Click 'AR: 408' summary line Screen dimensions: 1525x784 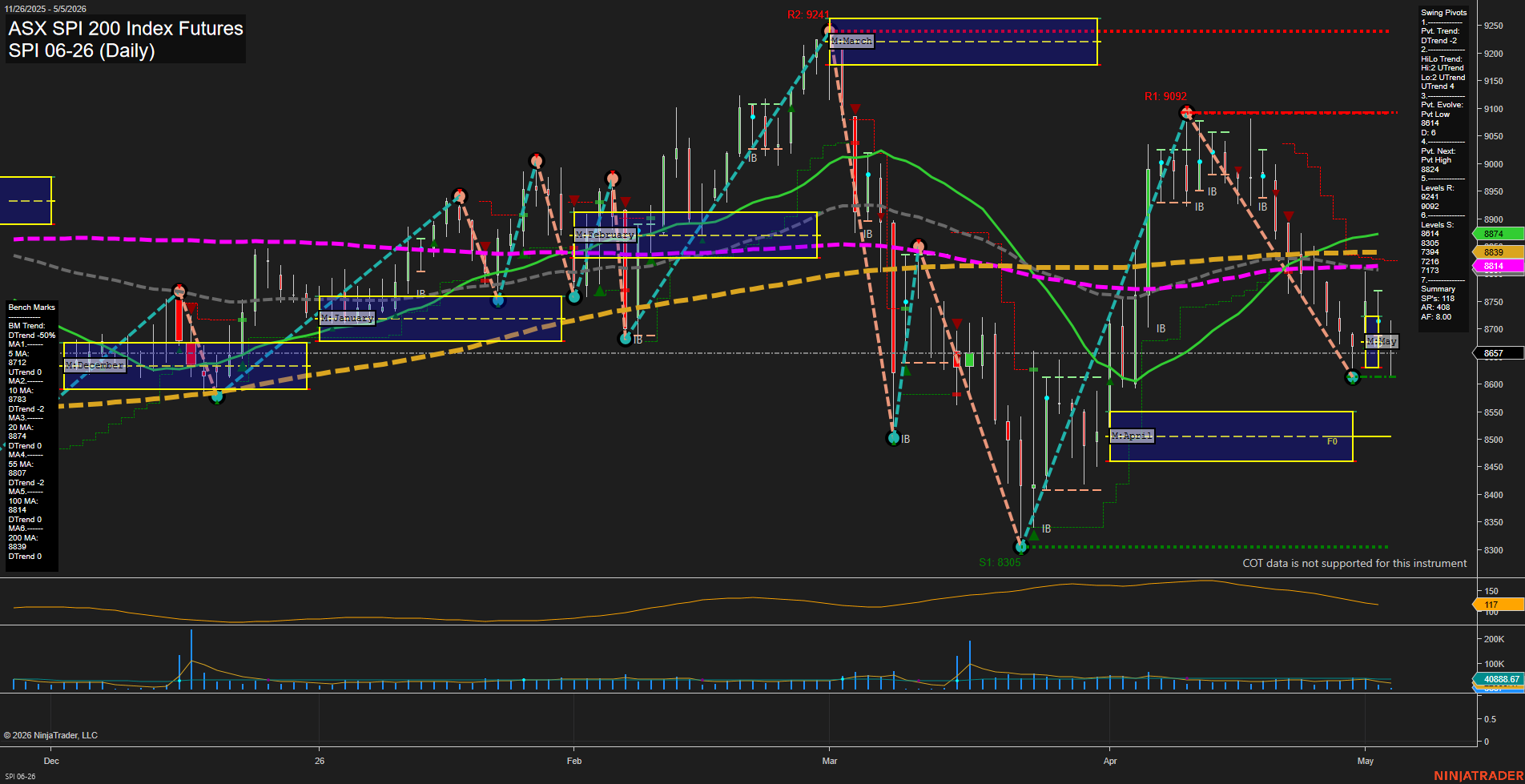tap(1435, 308)
